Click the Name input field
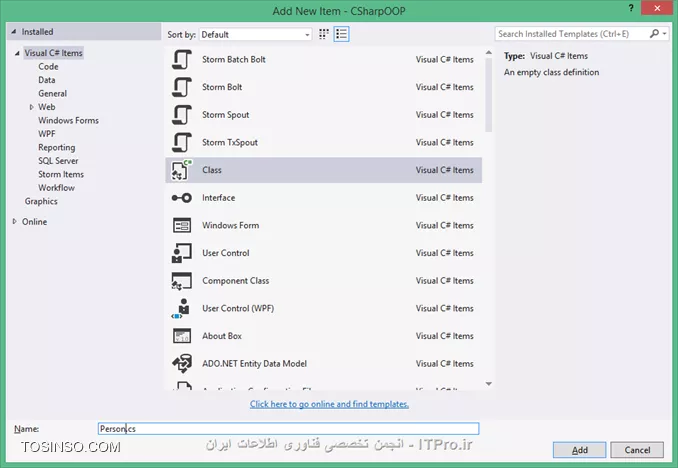This screenshot has height=468, width=678. pyautogui.click(x=288, y=429)
